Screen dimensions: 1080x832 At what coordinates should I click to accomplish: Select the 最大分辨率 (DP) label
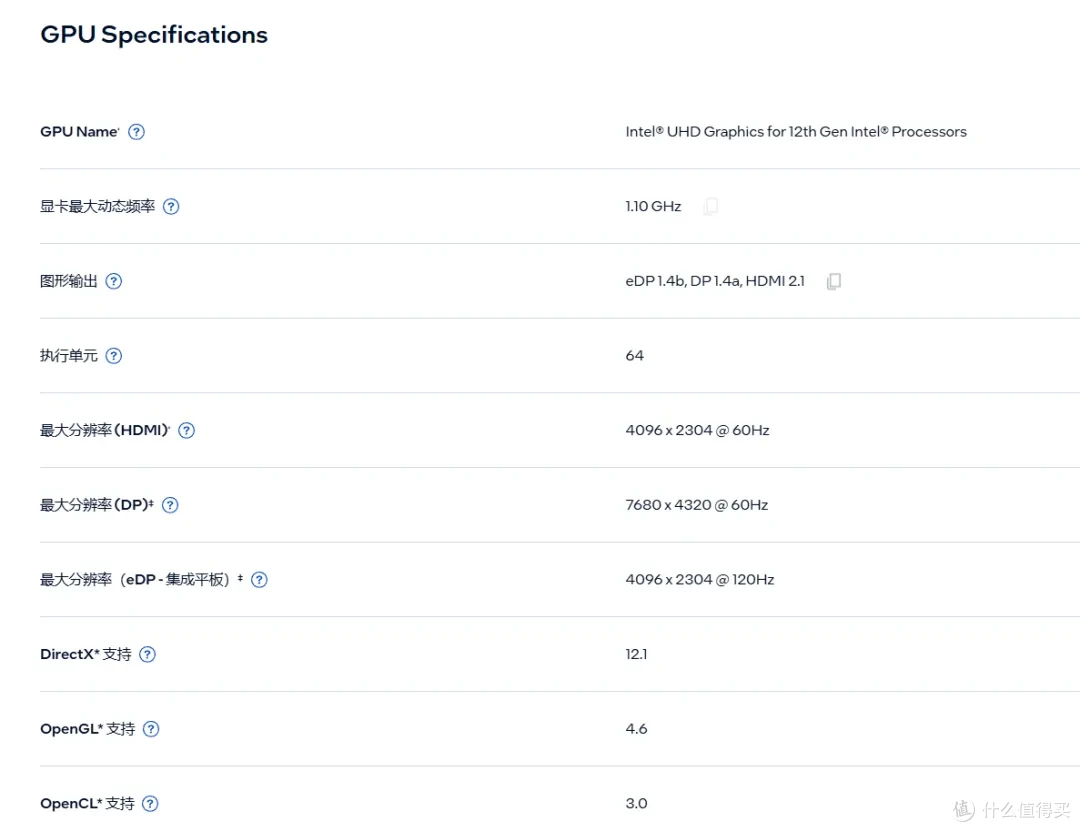[x=96, y=505]
